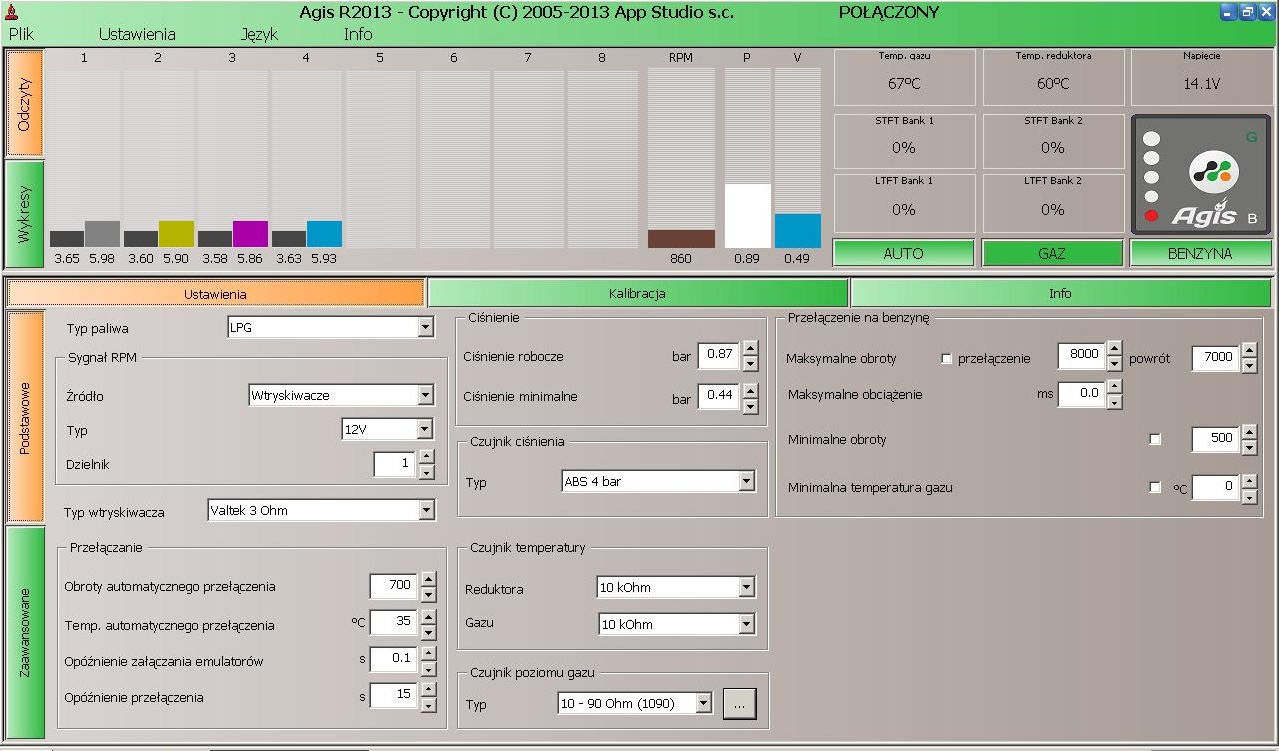
Task: Decrease the Dzielnik value with down arrow
Action: 427,471
